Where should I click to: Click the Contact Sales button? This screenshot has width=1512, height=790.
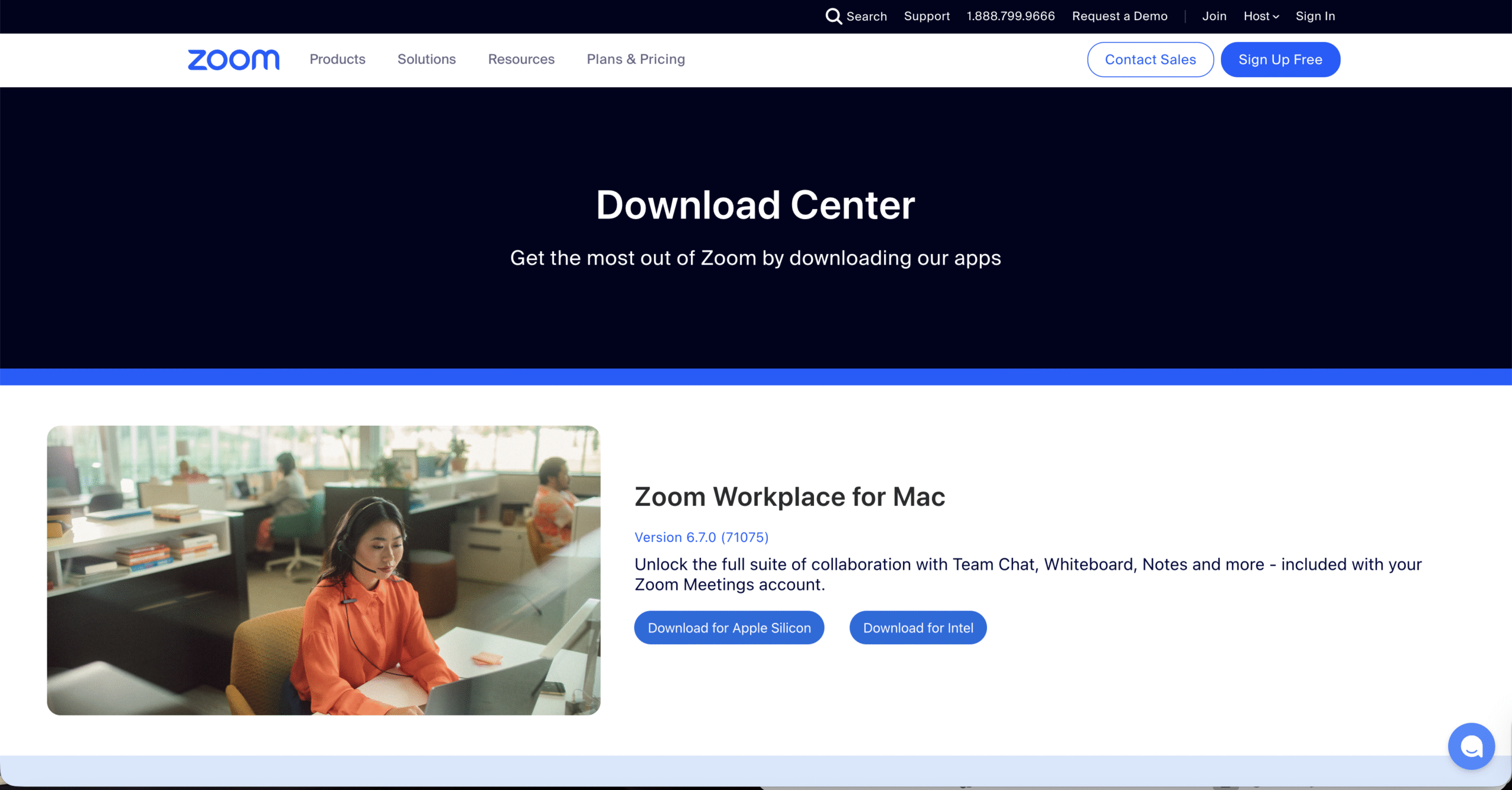[x=1151, y=60]
